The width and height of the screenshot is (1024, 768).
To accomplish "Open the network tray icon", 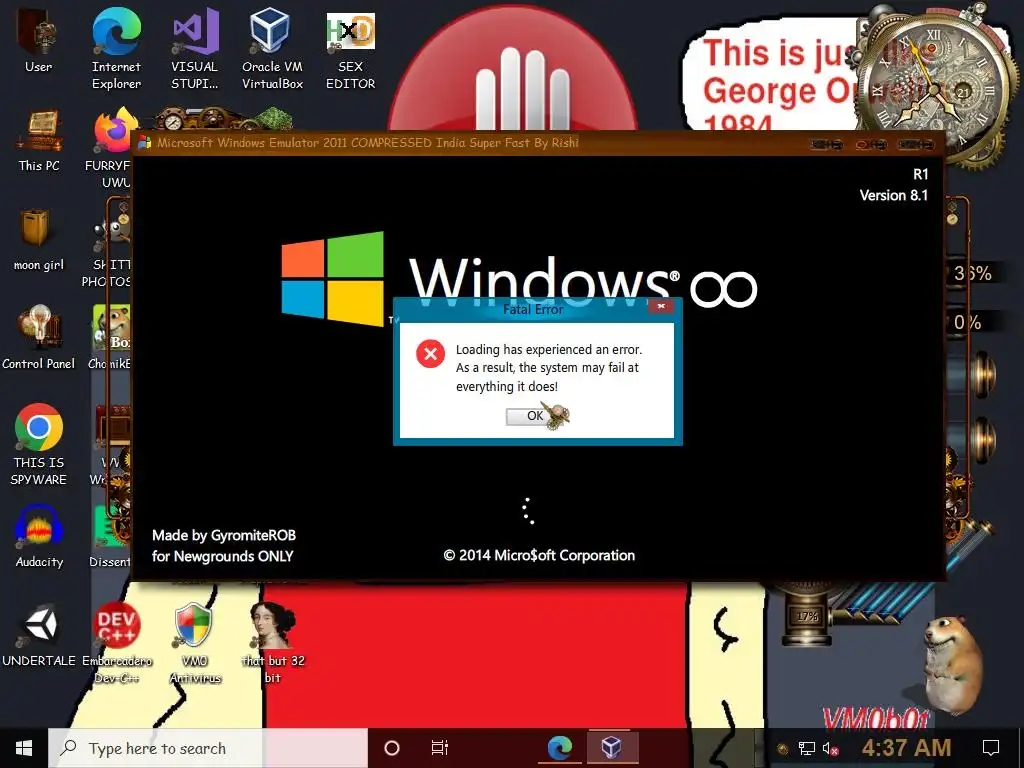I will [x=807, y=748].
